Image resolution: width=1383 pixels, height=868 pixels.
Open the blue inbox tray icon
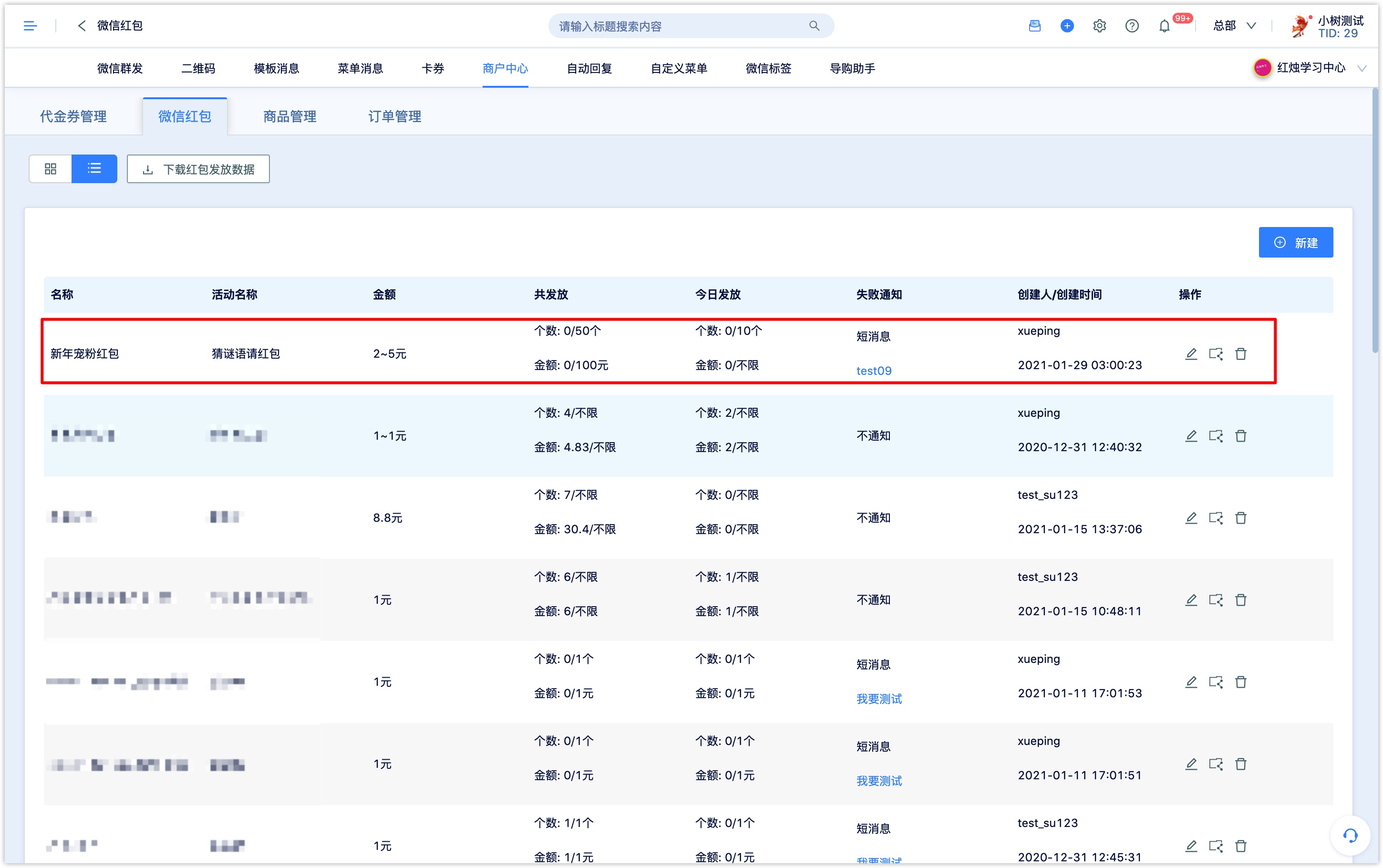1034,26
